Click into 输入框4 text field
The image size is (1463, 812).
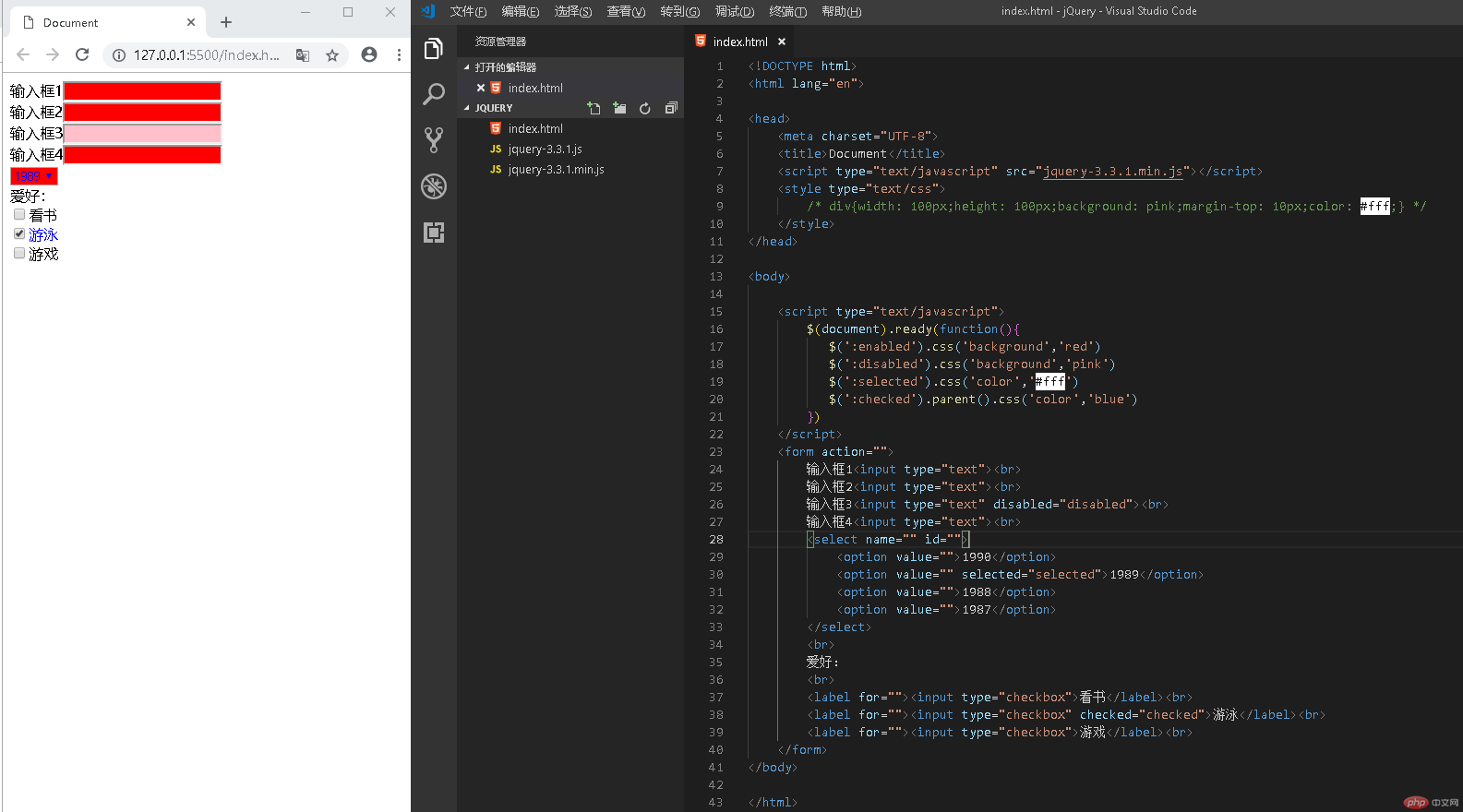pos(142,154)
